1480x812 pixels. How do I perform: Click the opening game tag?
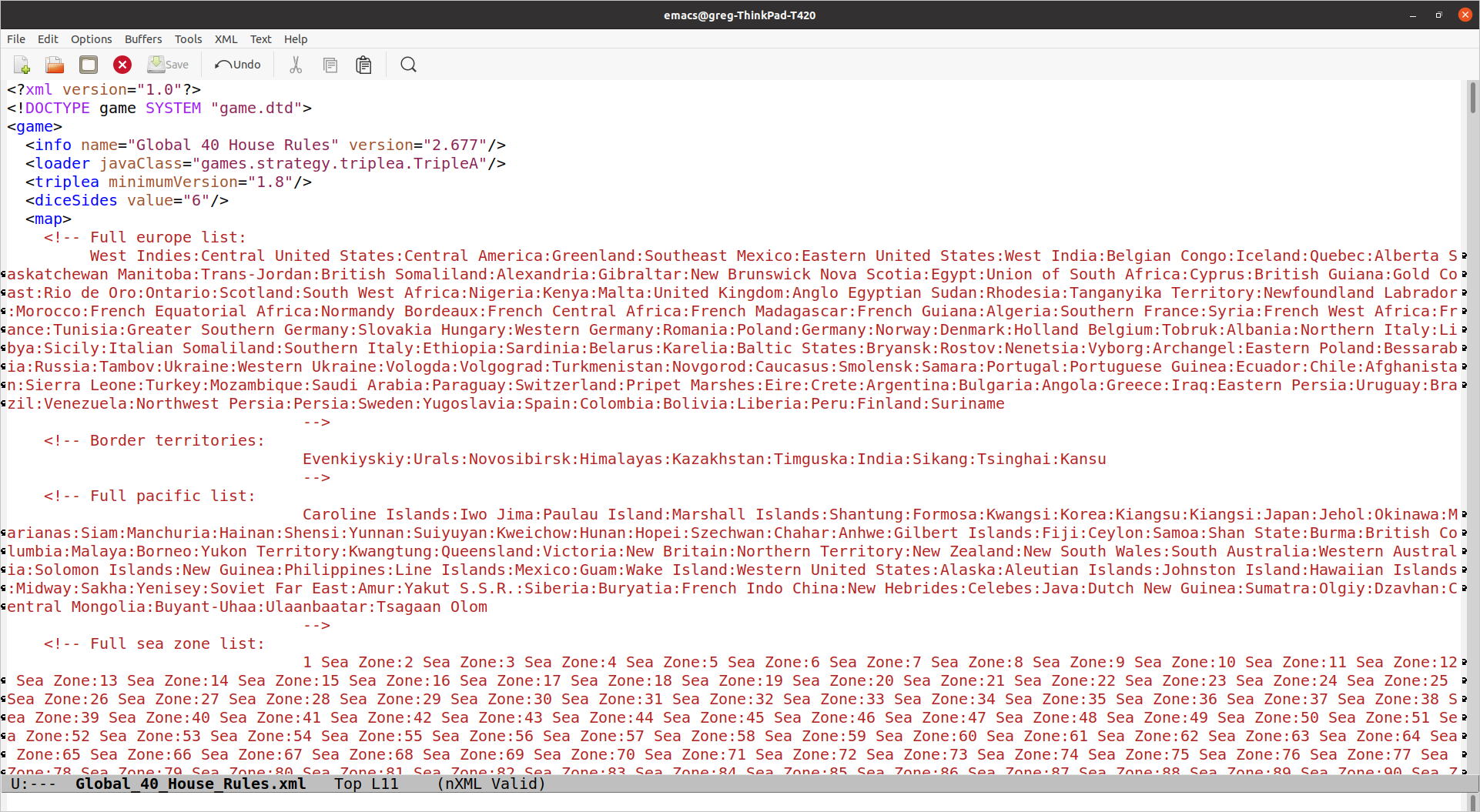click(35, 126)
